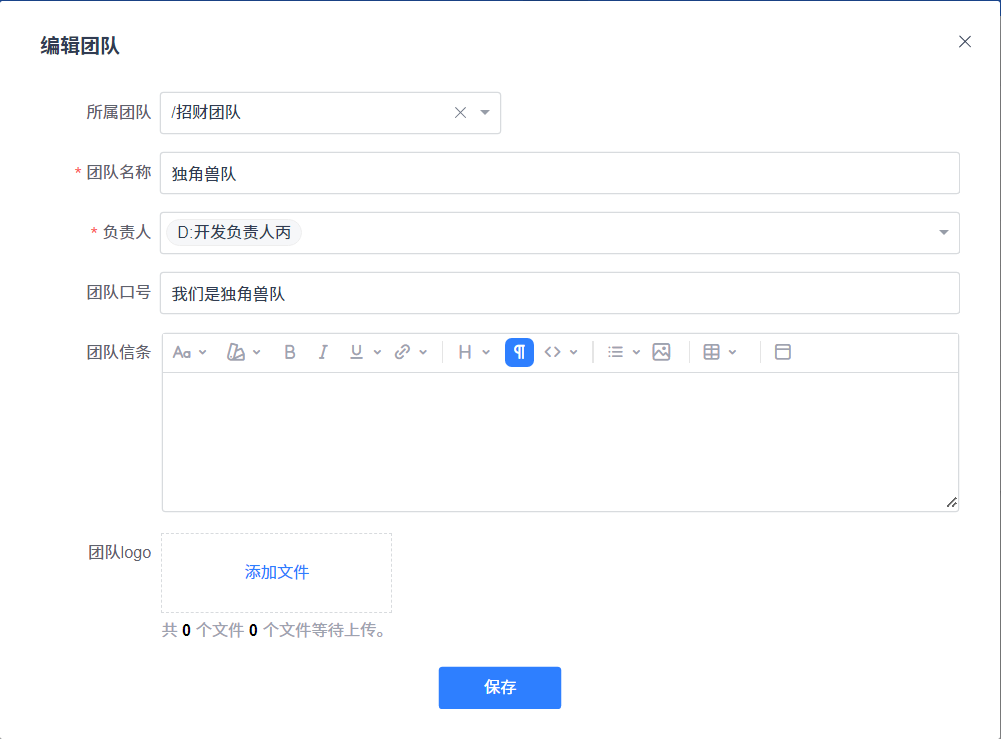The height and width of the screenshot is (739, 1001).
Task: Open the font size Aa dropdown
Action: (x=182, y=352)
